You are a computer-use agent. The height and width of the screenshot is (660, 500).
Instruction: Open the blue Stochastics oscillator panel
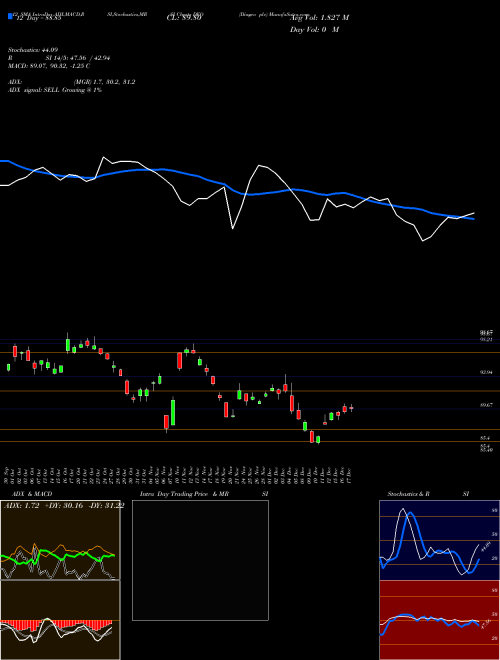439,540
